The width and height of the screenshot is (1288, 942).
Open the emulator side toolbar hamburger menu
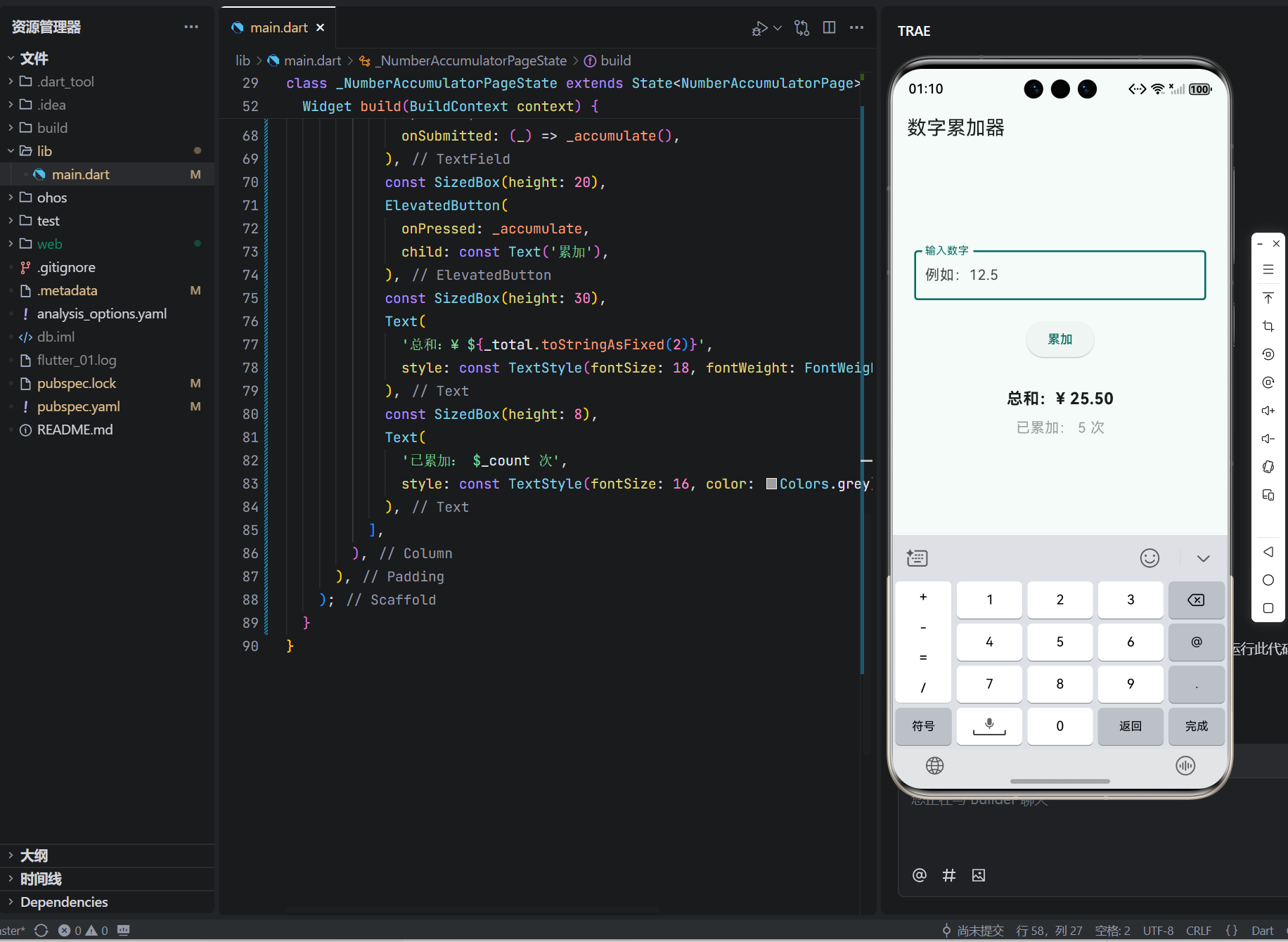point(1268,270)
